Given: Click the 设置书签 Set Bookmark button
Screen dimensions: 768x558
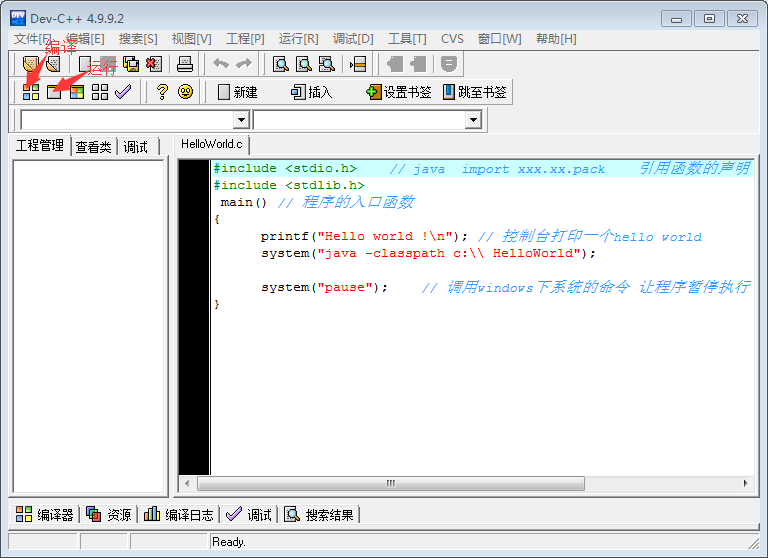Looking at the screenshot, I should coord(399,92).
